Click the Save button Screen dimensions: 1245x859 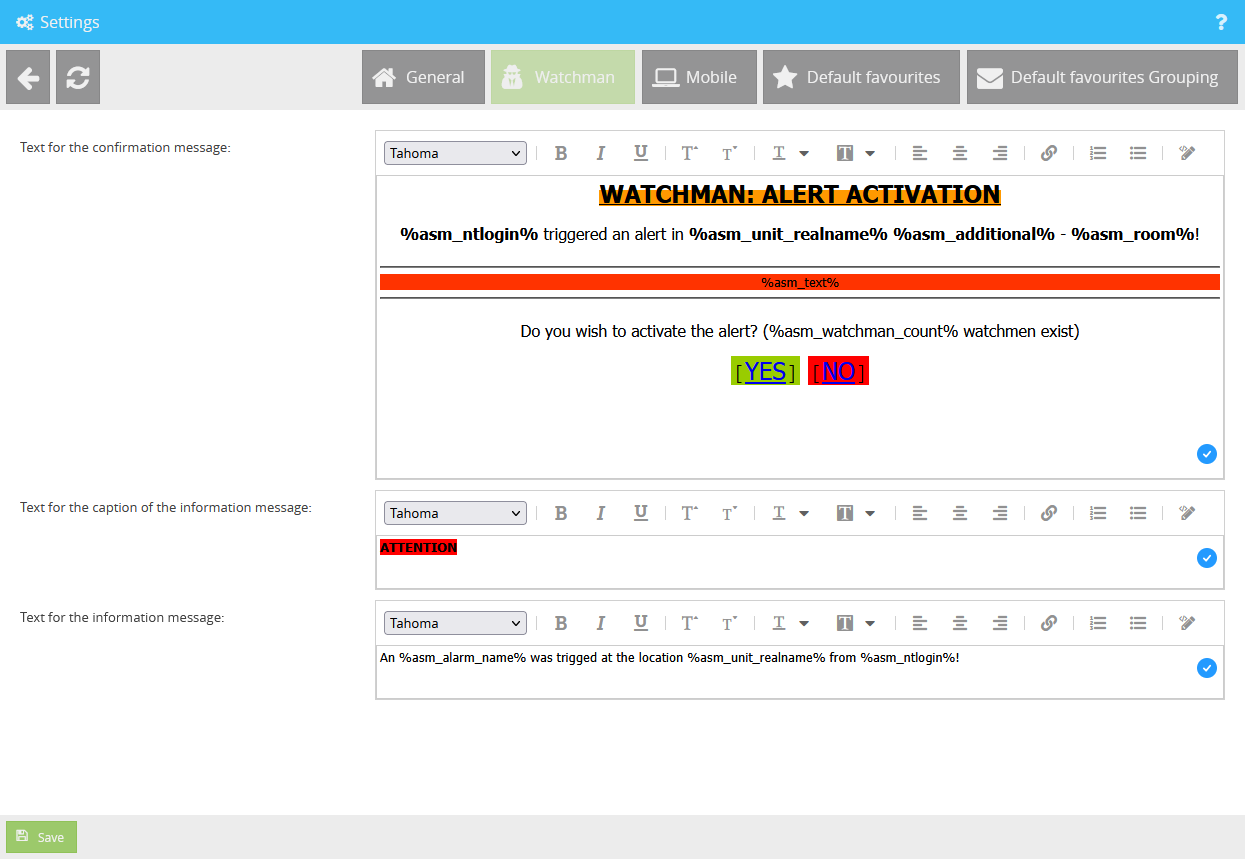(41, 837)
